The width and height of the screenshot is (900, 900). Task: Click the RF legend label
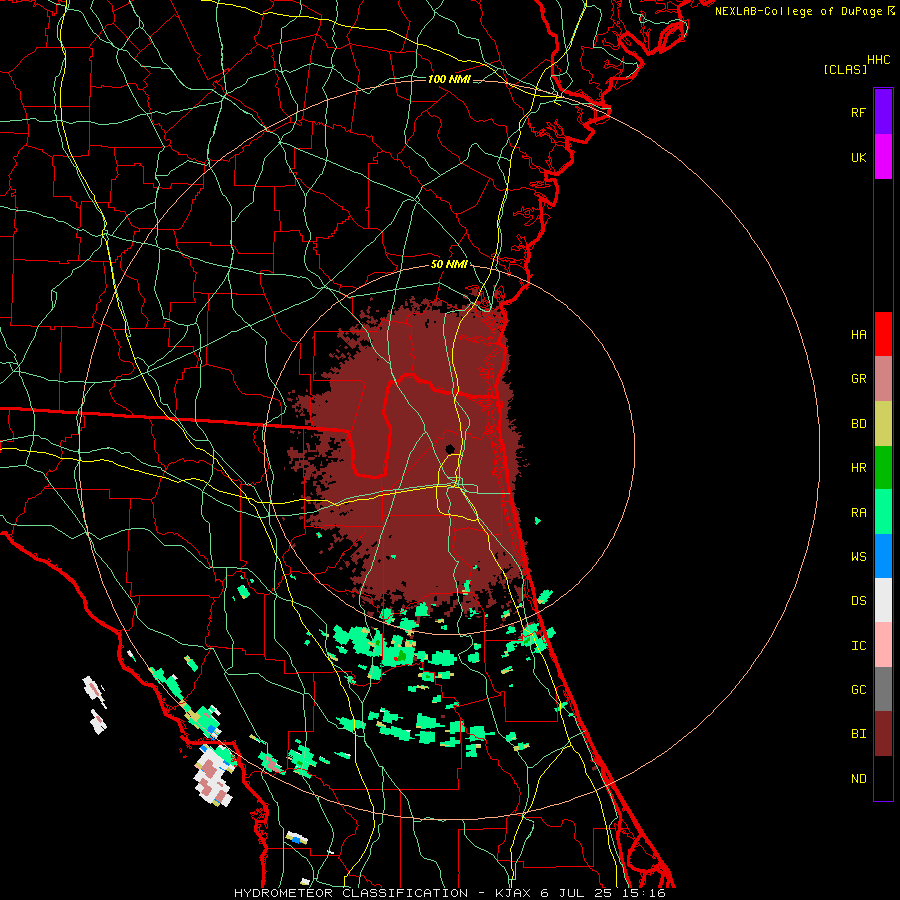click(x=858, y=112)
